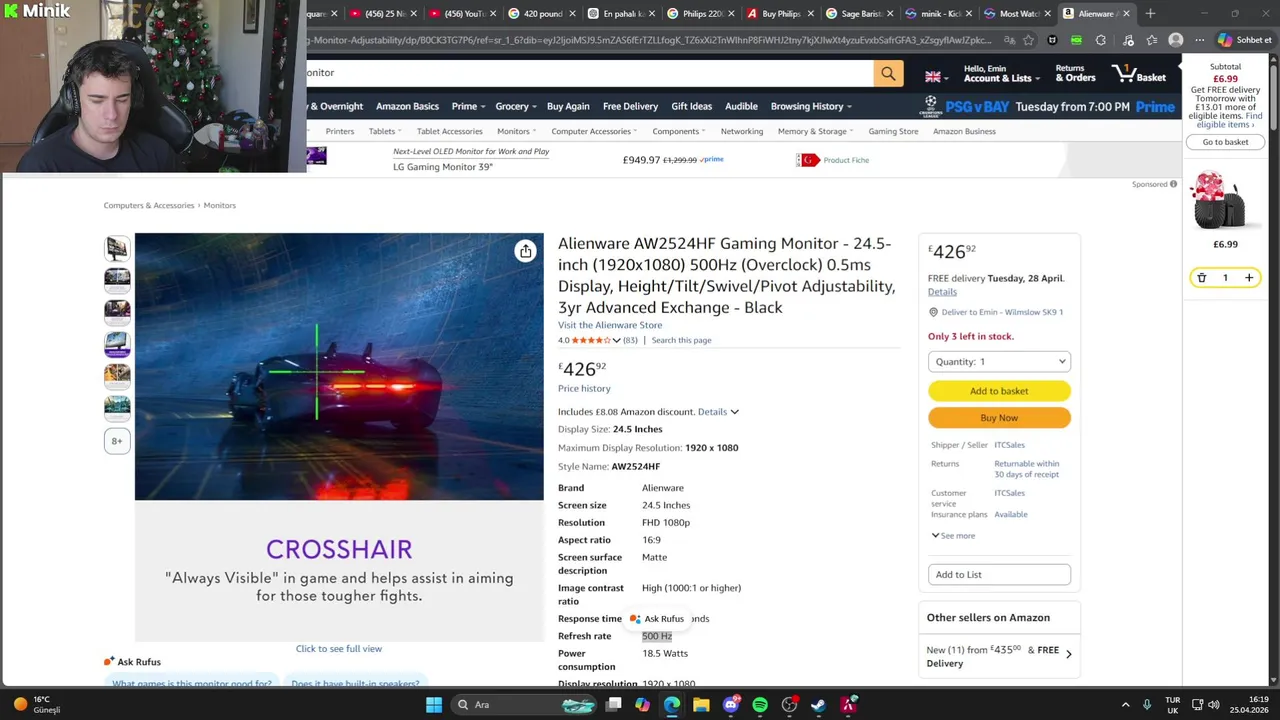Click Add to List button
Viewport: 1280px width, 720px height.
tap(999, 574)
